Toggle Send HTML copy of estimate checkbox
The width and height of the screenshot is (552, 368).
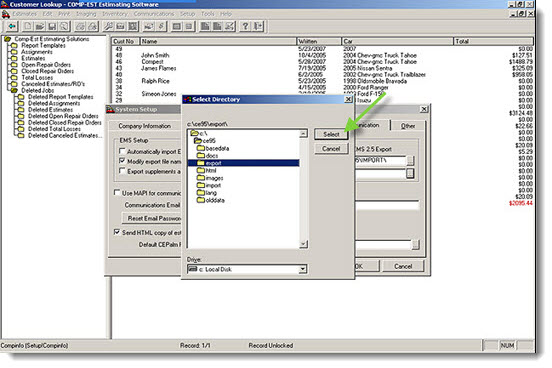(x=117, y=232)
